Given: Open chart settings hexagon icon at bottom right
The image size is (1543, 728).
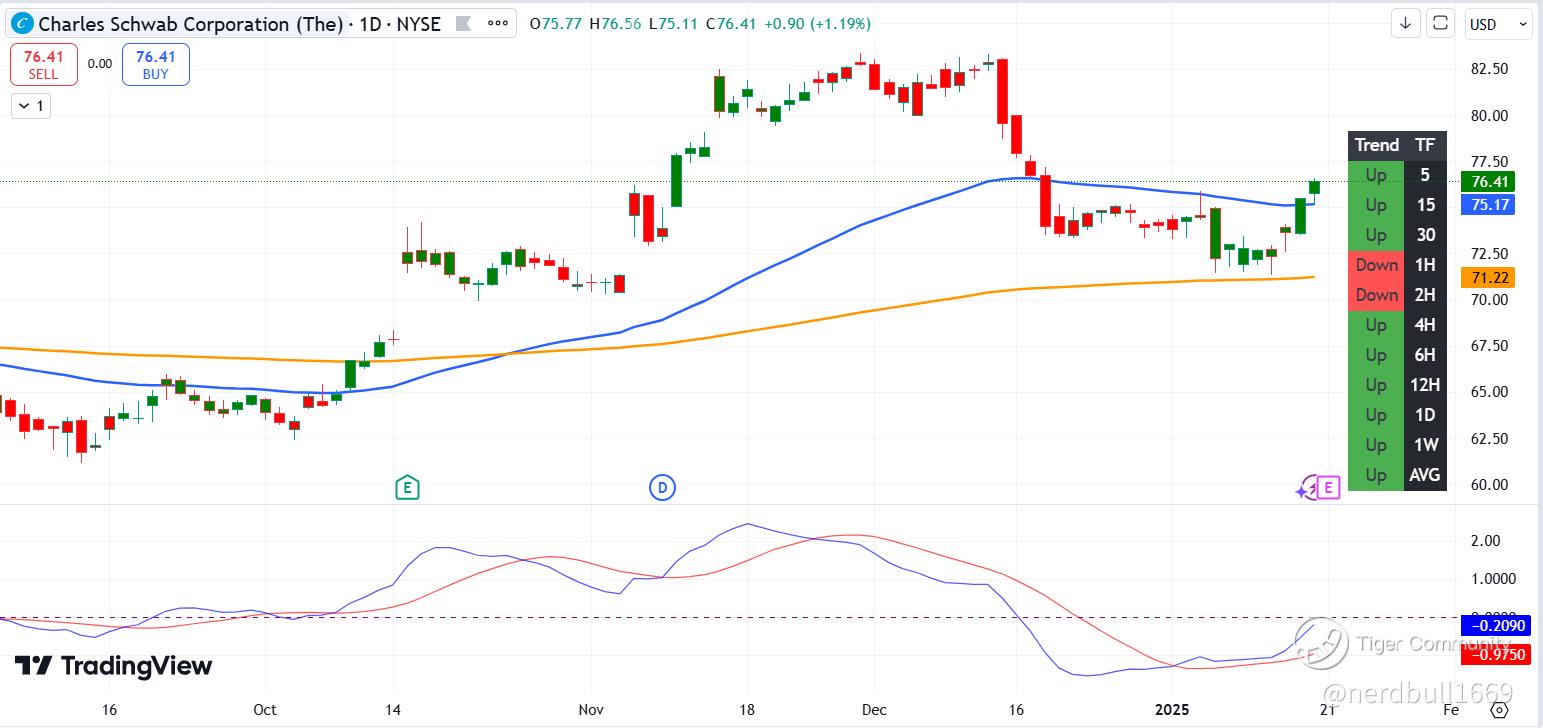Looking at the screenshot, I should point(1499,710).
